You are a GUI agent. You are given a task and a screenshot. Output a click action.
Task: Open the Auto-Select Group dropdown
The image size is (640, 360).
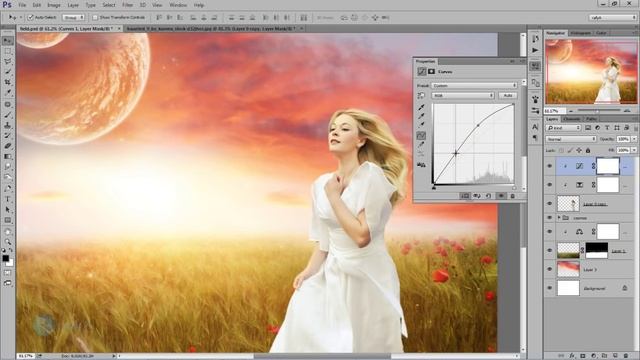73,18
